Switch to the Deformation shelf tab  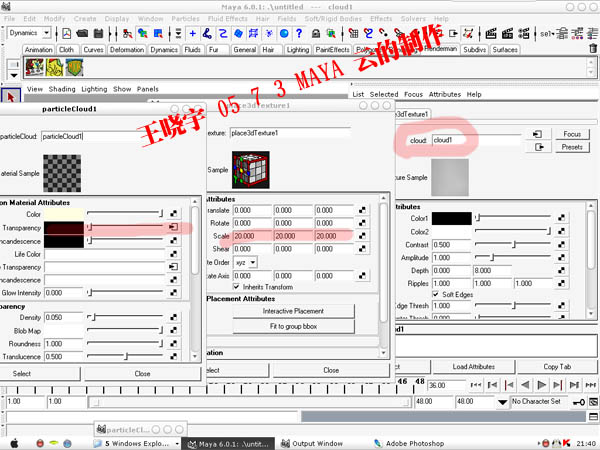(x=127, y=50)
